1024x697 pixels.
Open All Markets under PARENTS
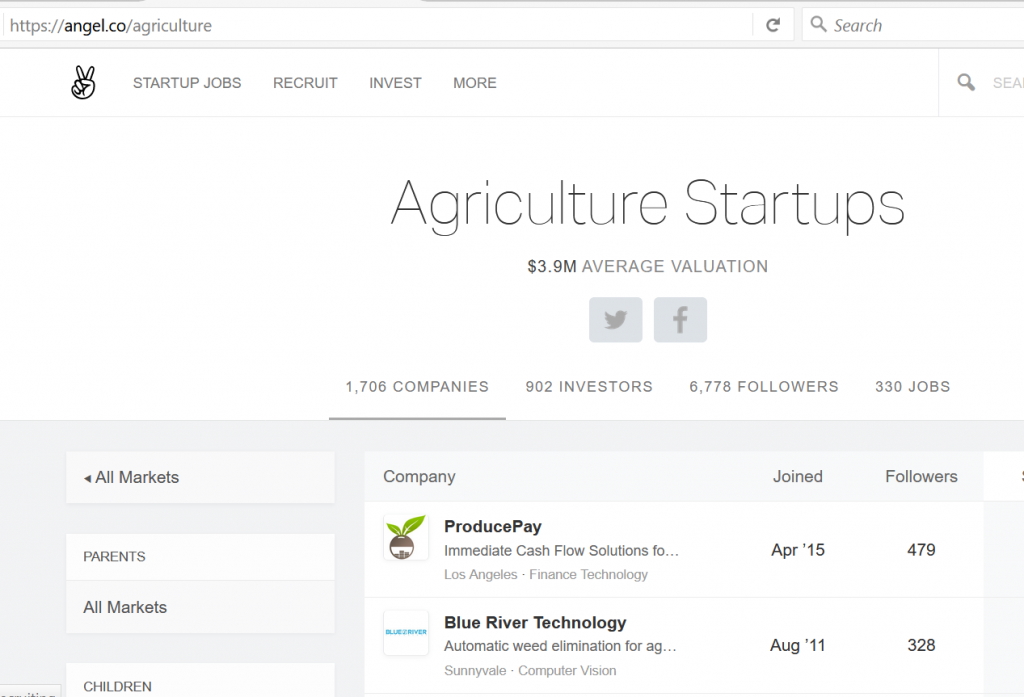coord(200,608)
